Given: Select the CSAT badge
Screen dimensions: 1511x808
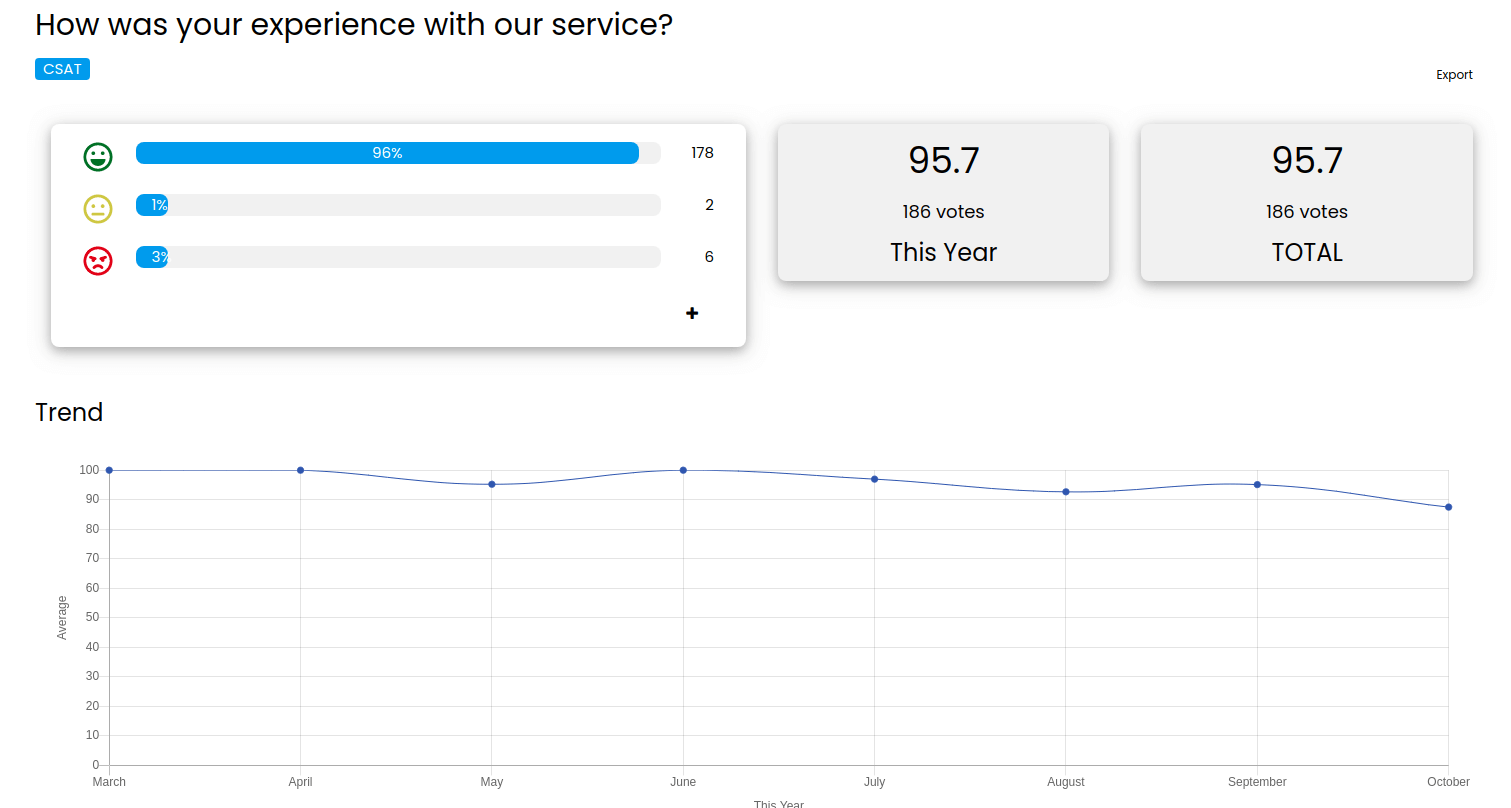Looking at the screenshot, I should tap(62, 69).
